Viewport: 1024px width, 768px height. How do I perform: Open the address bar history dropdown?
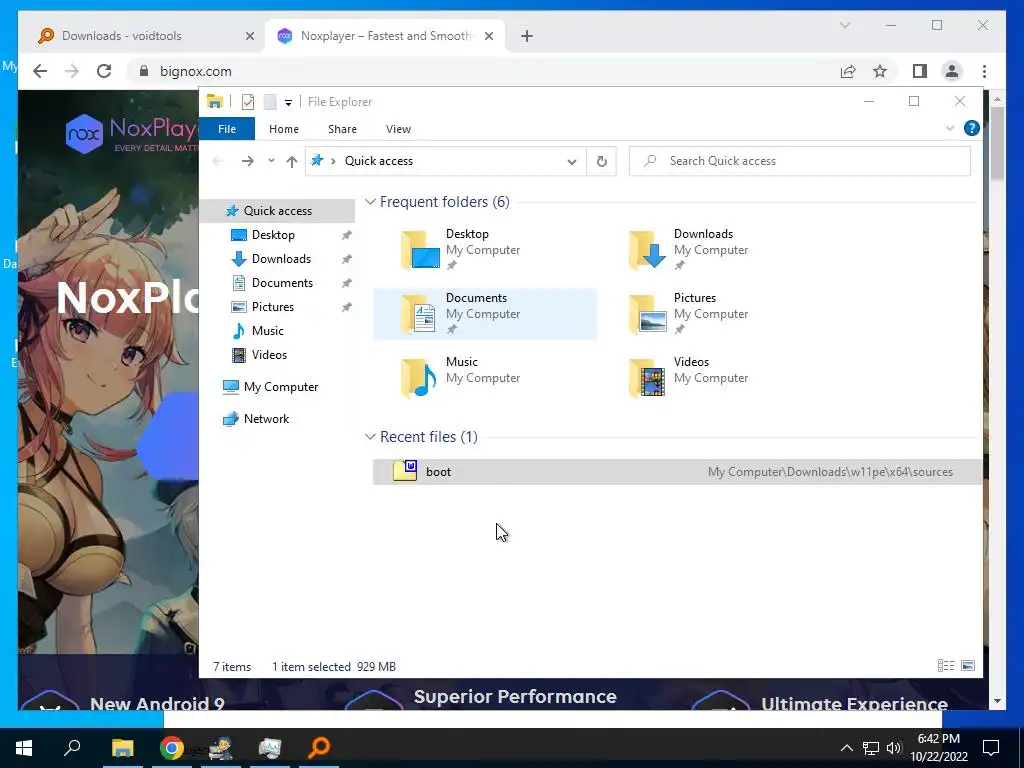click(x=572, y=161)
